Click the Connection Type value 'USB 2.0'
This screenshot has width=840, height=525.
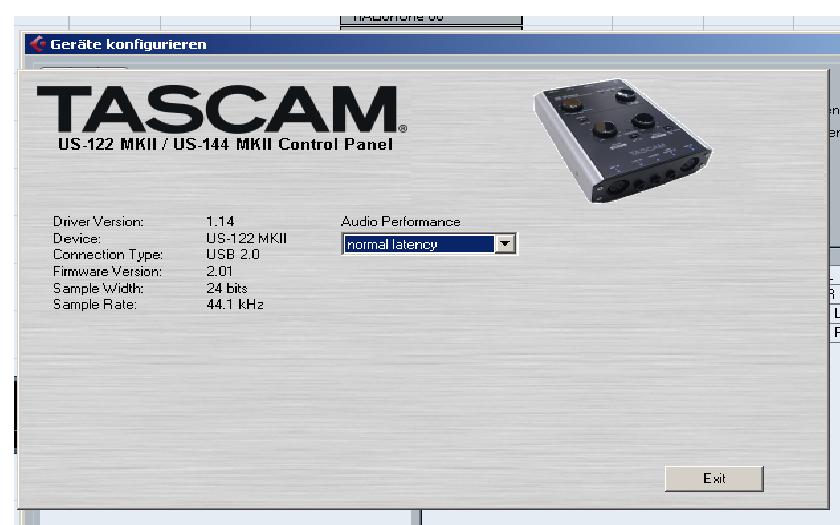[232, 254]
